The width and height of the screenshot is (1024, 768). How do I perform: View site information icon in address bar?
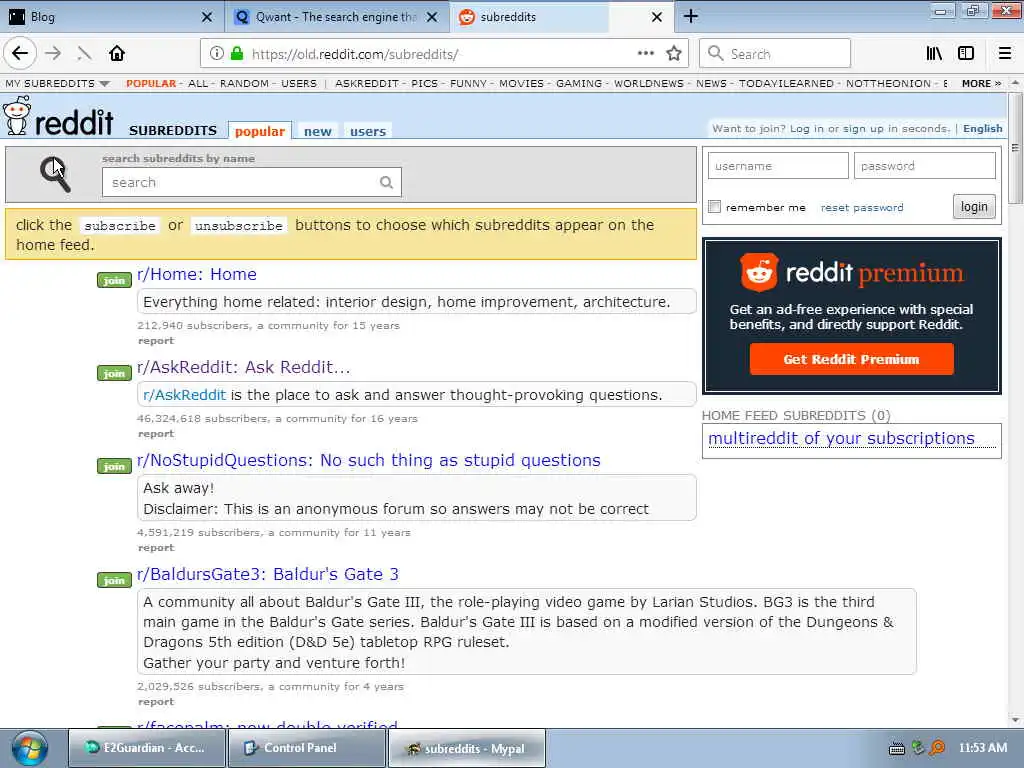pyautogui.click(x=216, y=54)
